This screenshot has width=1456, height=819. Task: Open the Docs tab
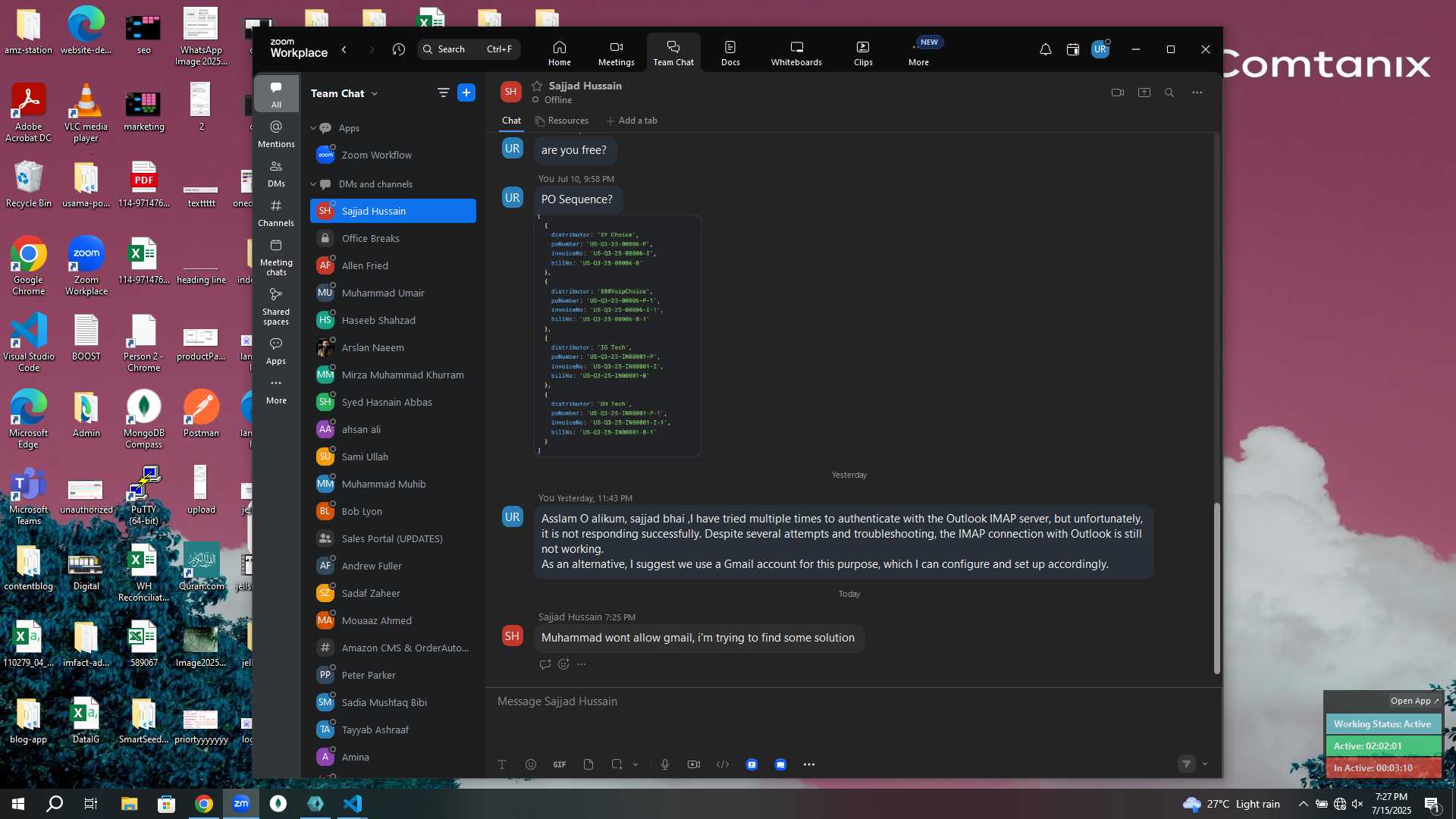730,53
